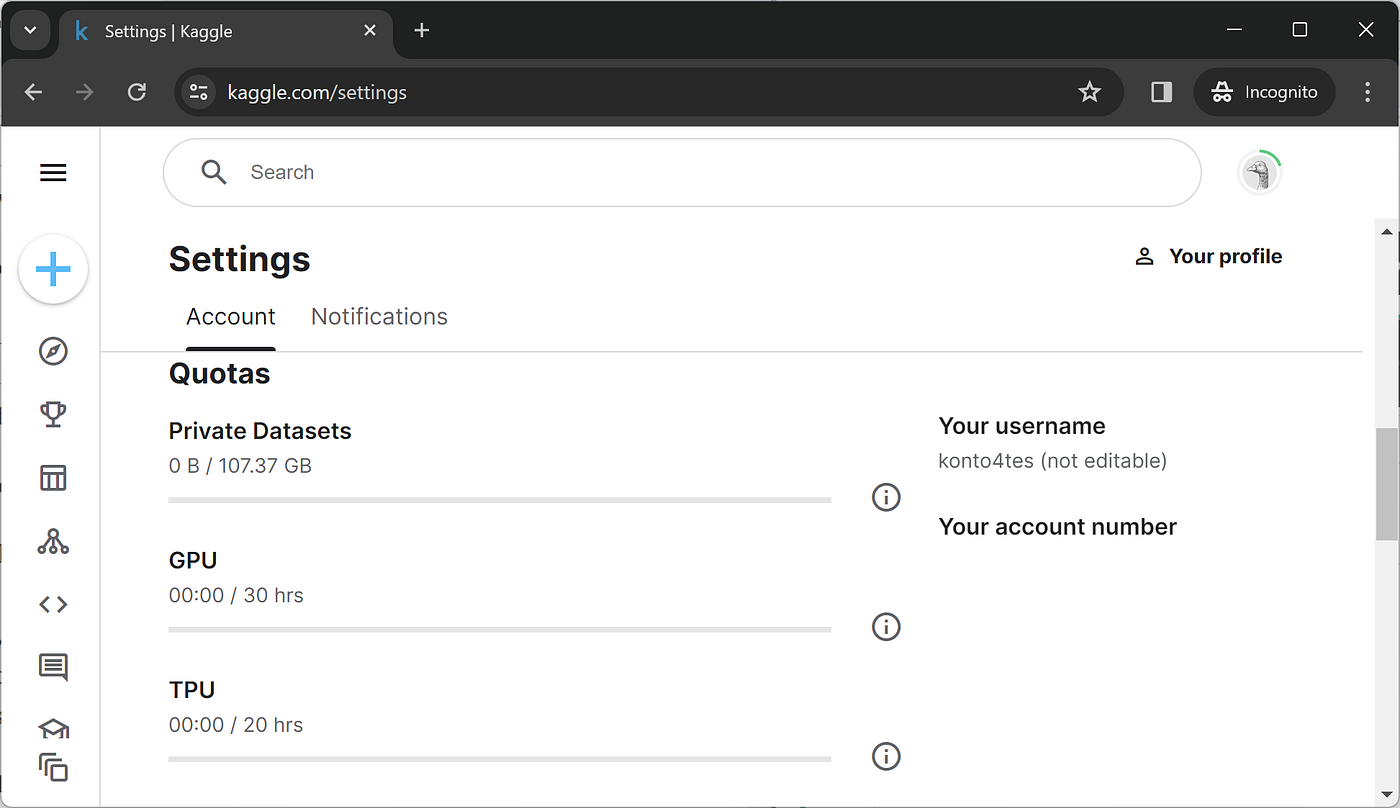The width and height of the screenshot is (1400, 808).
Task: Go forward with browser forward arrow
Action: click(85, 92)
